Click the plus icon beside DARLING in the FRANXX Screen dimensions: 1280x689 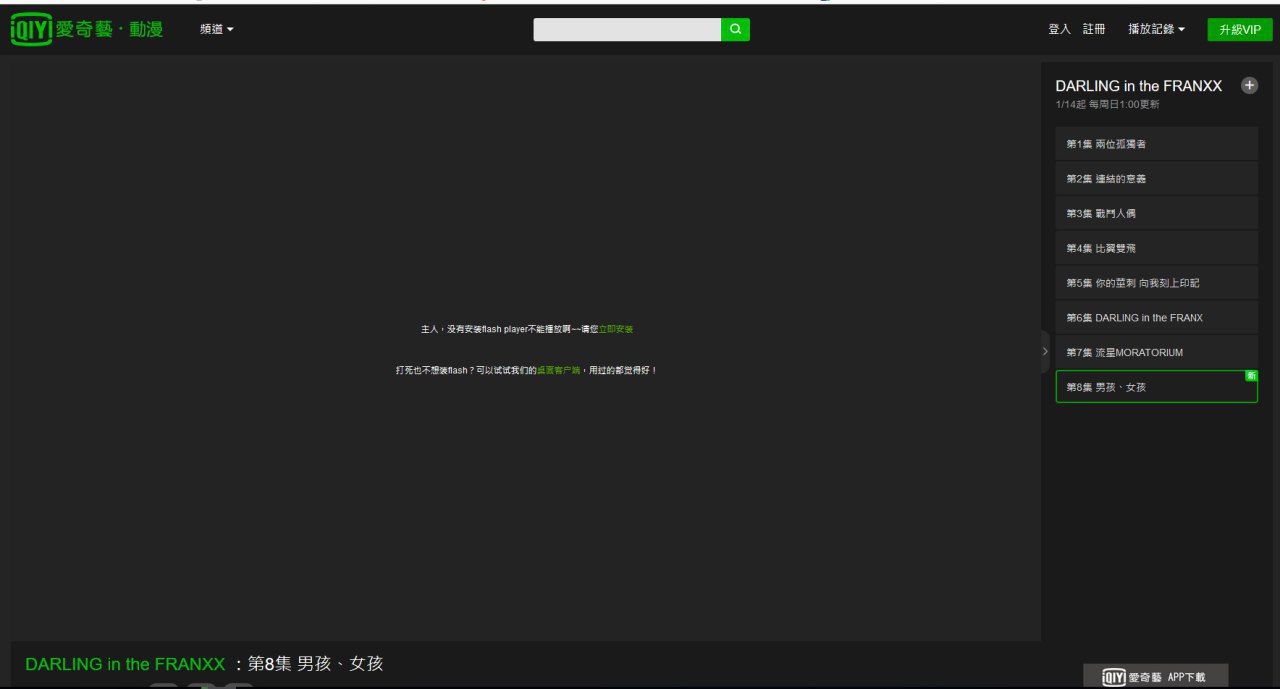[x=1249, y=86]
